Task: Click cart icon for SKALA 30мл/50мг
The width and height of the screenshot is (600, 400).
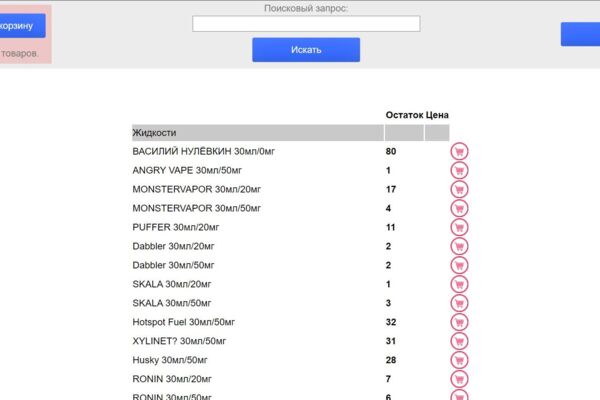Action: (459, 303)
